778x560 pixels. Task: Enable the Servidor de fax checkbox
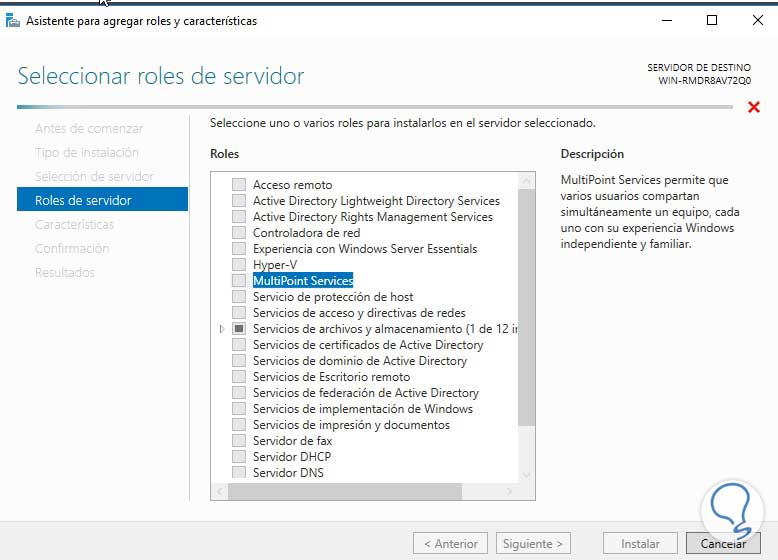point(239,440)
